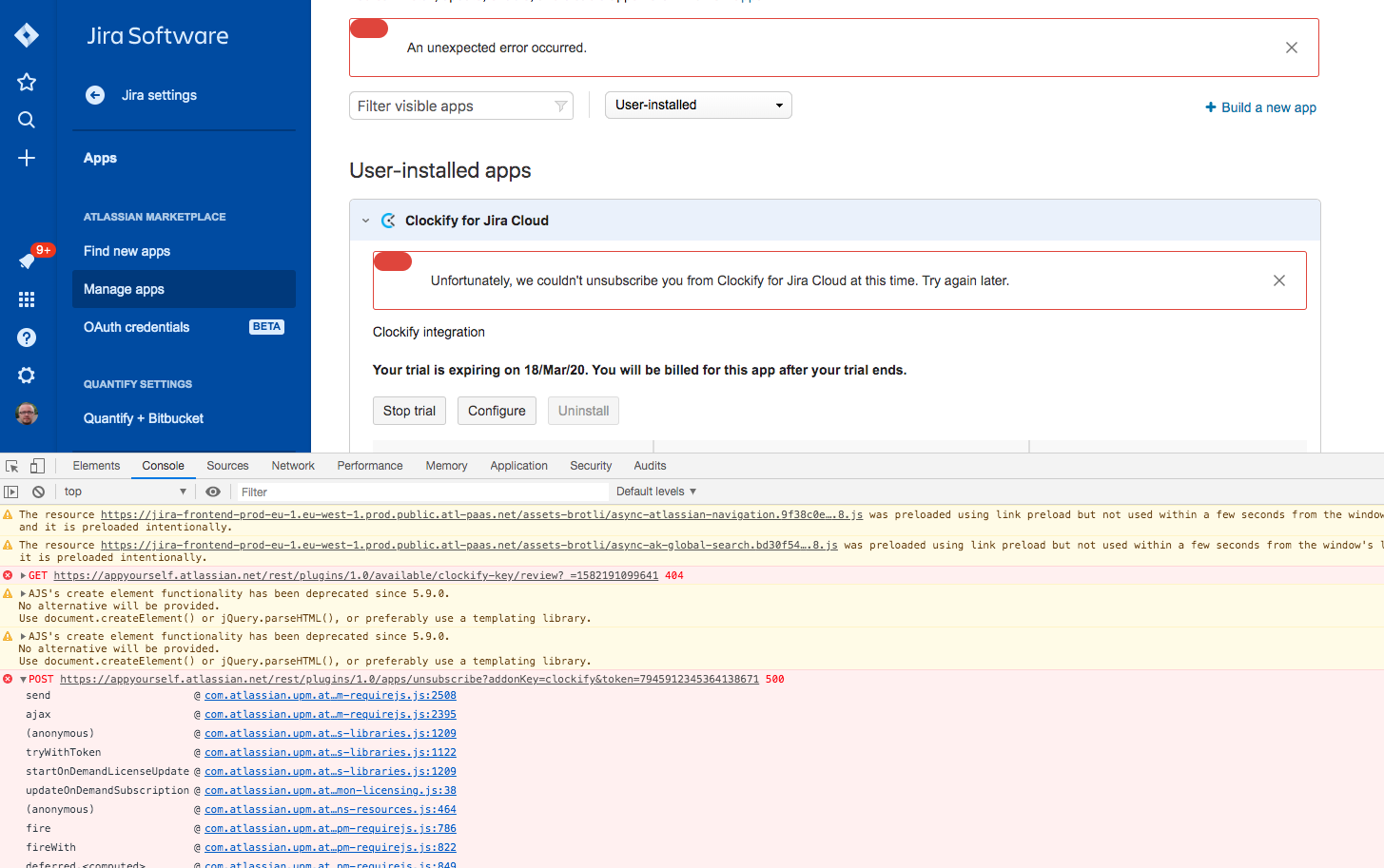1384x868 pixels.
Task: Click the Configure button
Action: tap(497, 411)
